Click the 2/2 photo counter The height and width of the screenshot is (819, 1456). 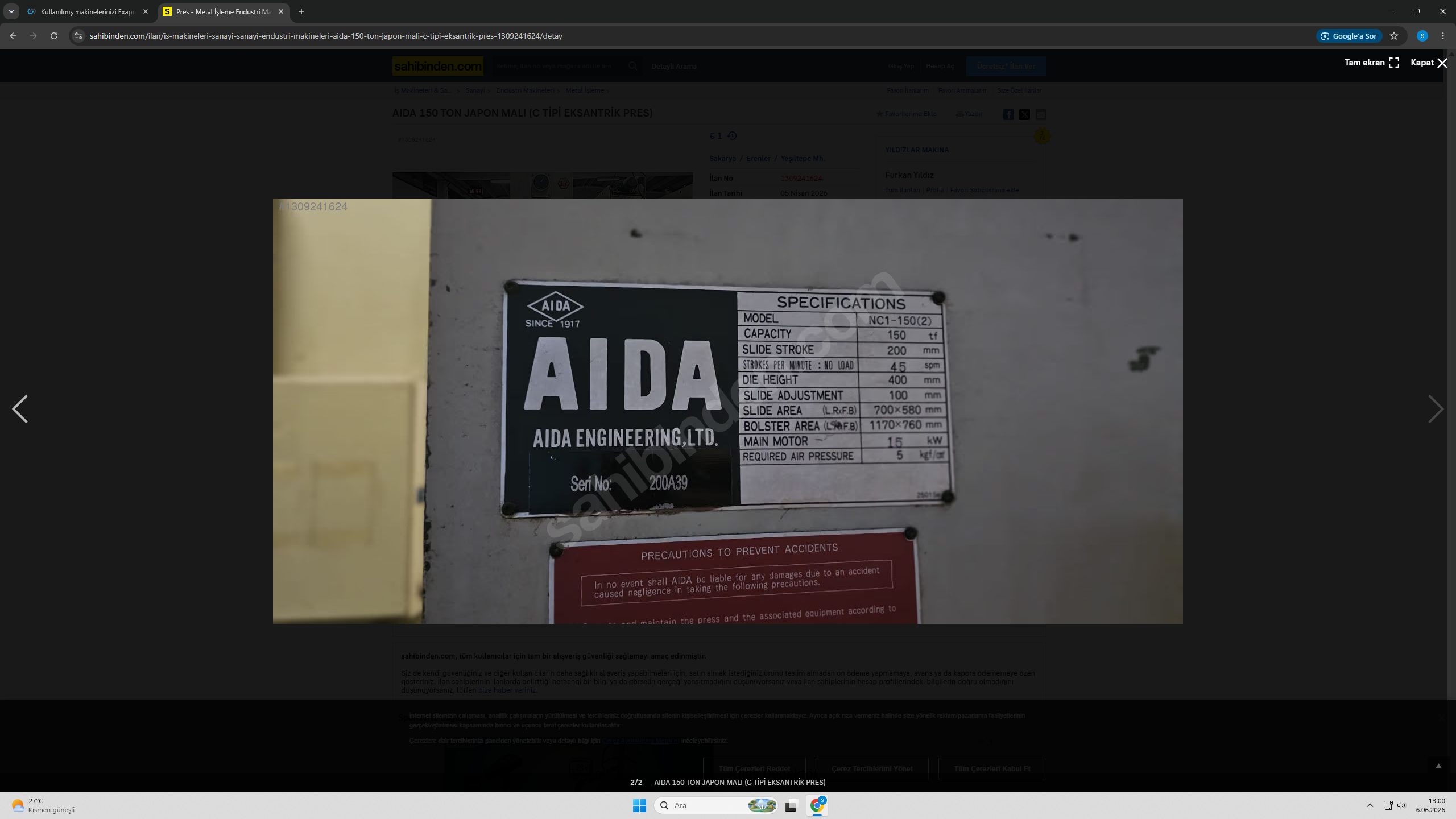pos(636,783)
